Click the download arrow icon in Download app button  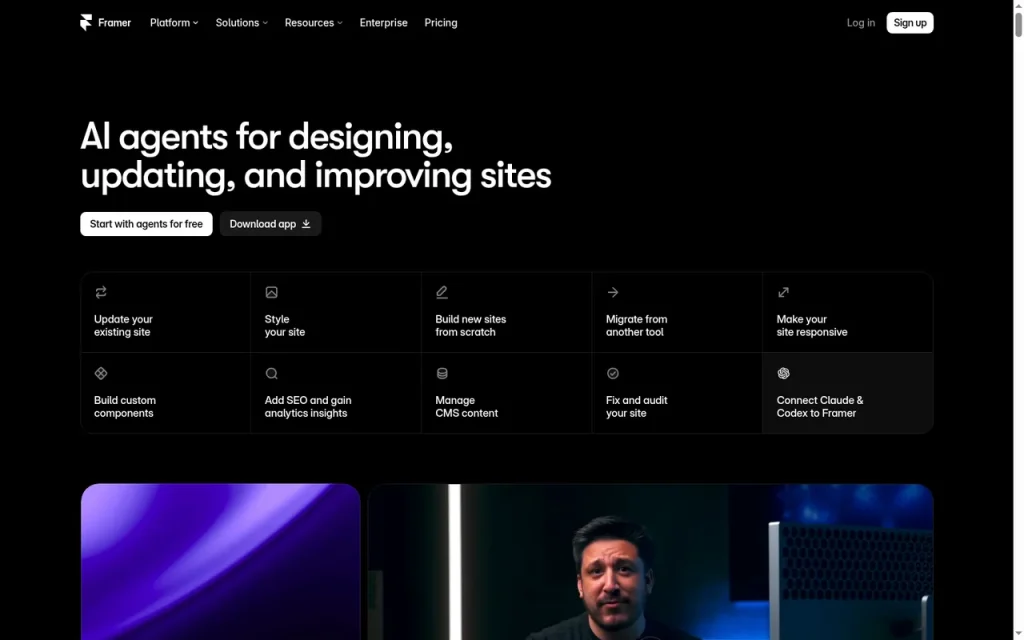click(306, 223)
